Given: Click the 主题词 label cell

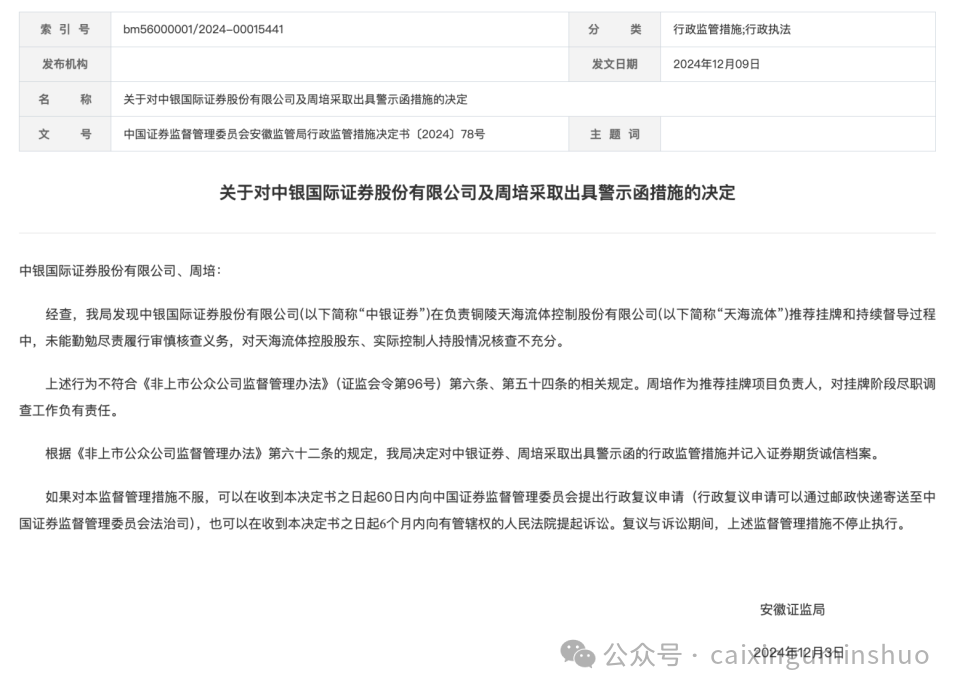Looking at the screenshot, I should coord(615,134).
